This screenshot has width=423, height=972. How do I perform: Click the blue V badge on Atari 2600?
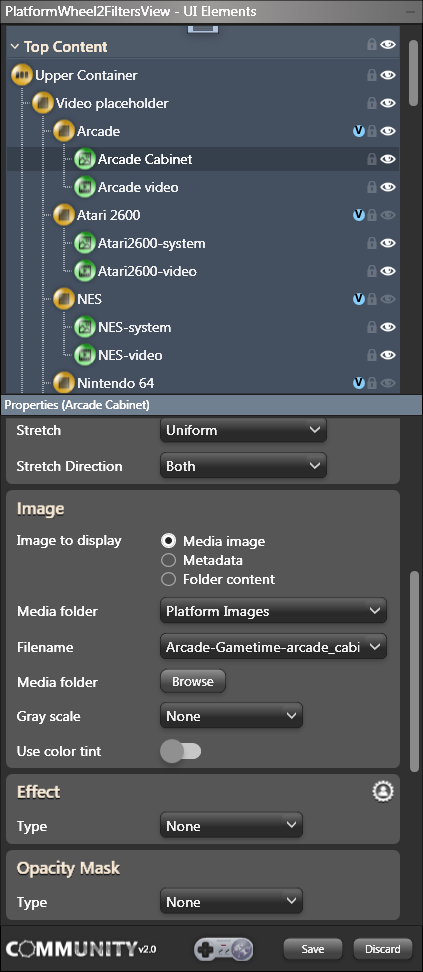click(358, 215)
